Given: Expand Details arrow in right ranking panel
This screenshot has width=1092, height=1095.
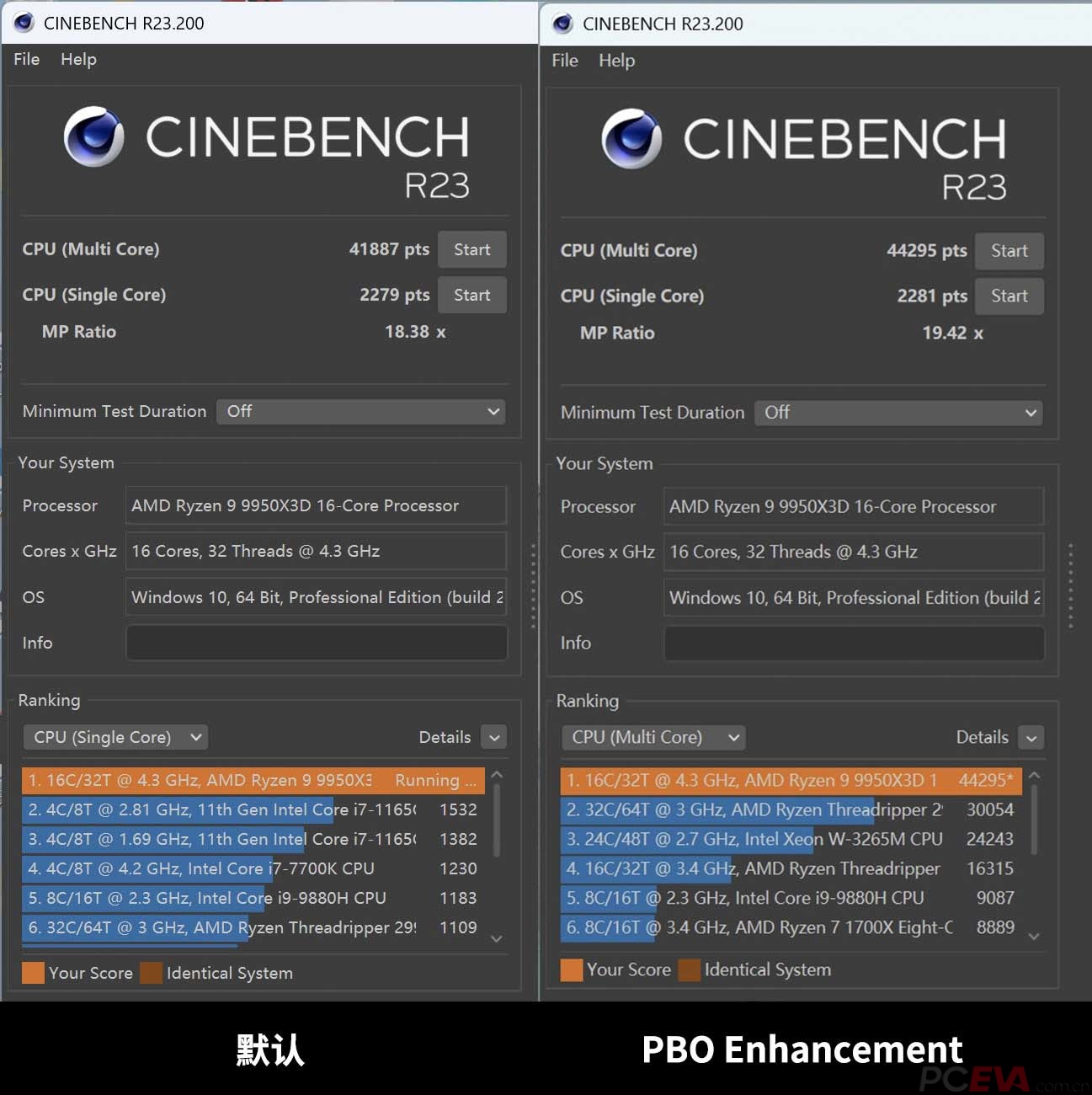Looking at the screenshot, I should click(1031, 738).
